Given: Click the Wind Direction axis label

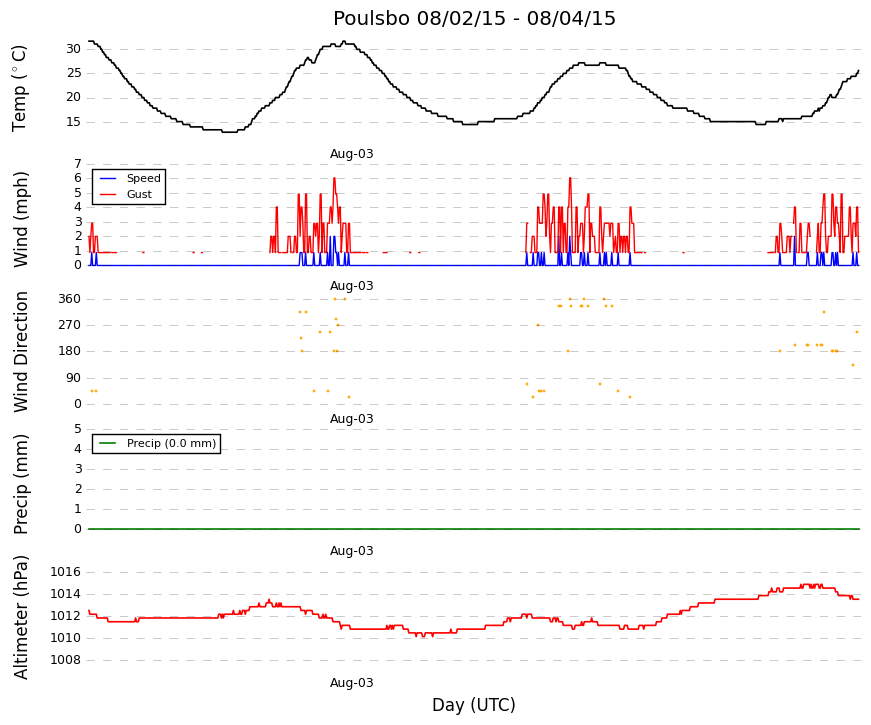Looking at the screenshot, I should pos(20,352).
